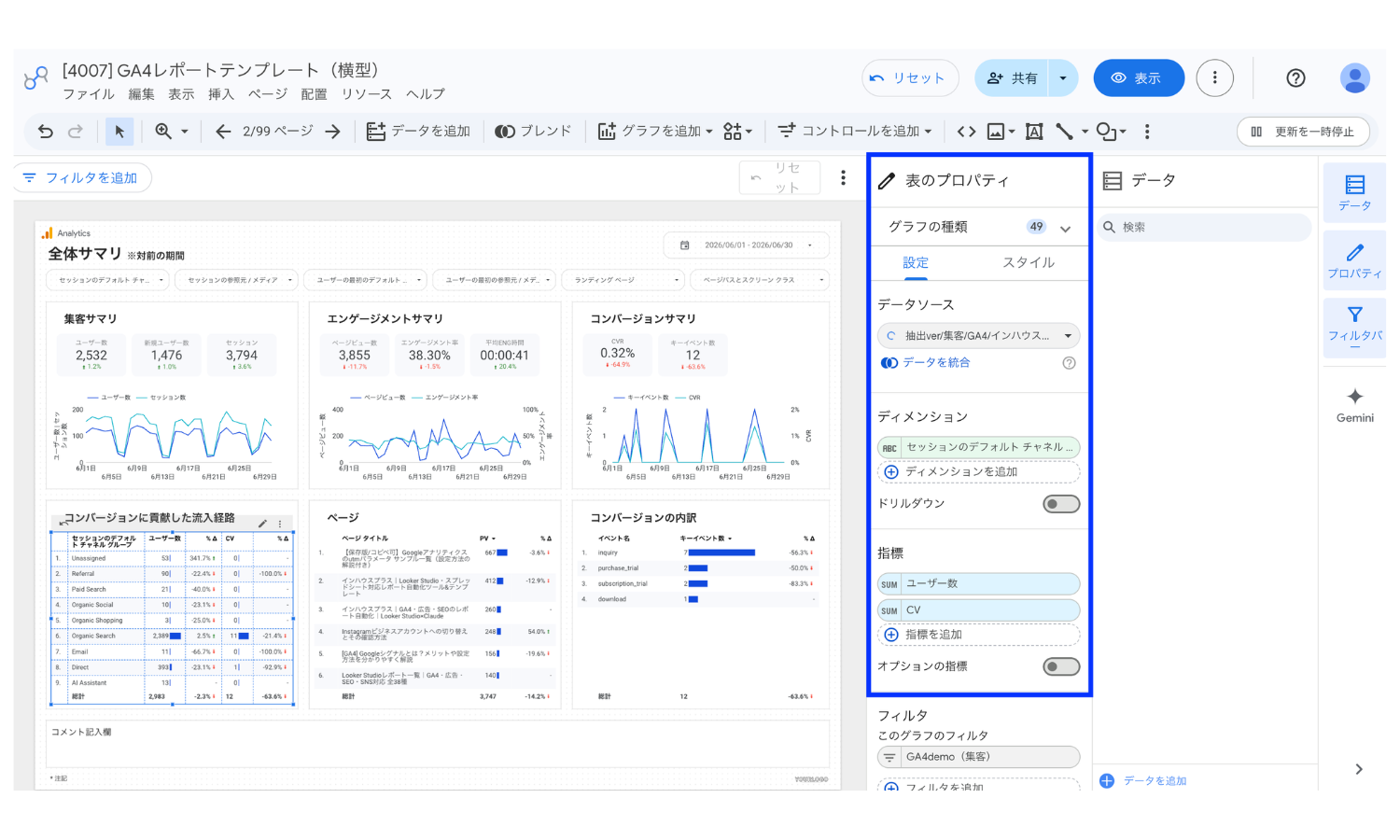
Task: Click the リセット button in header
Action: click(910, 78)
